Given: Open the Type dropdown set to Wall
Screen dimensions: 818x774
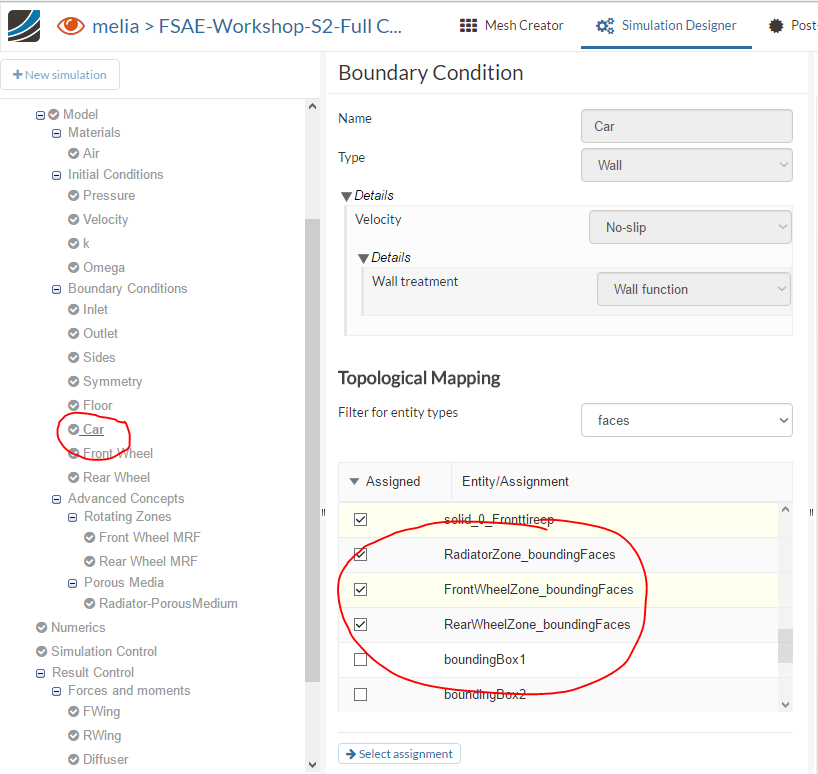Looking at the screenshot, I should pos(686,165).
